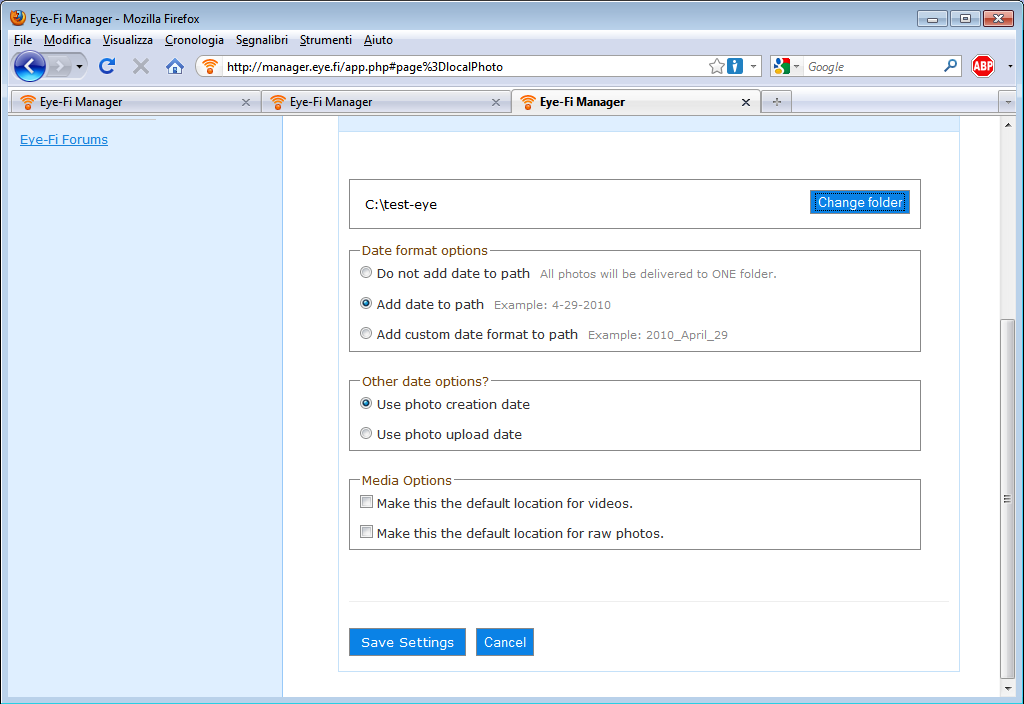
Task: Open the Cronologia menu
Action: point(194,40)
